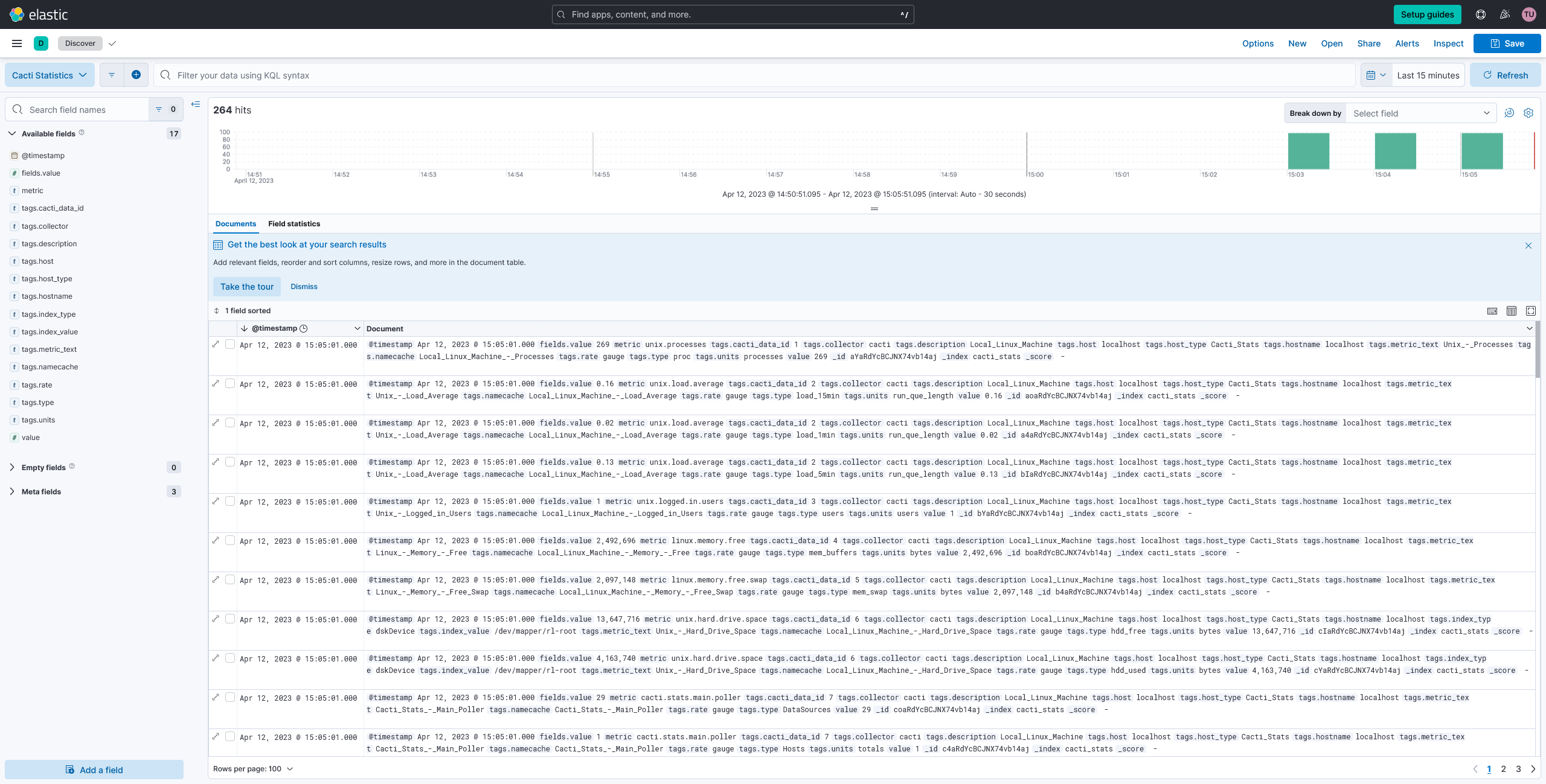Open the Discover breadcrumb chevron
The image size is (1546, 784).
[112, 43]
